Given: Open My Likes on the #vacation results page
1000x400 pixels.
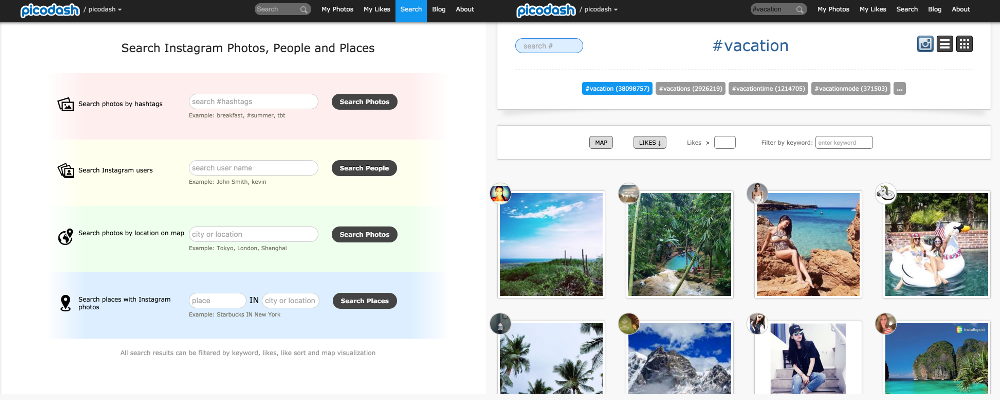Looking at the screenshot, I should 873,10.
